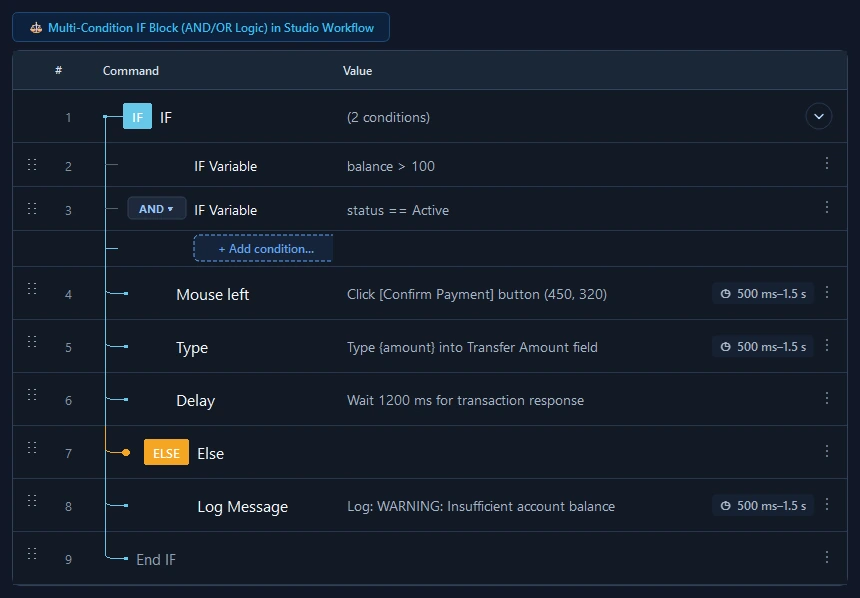Screen dimensions: 860x598
Task: Open the AND operator dropdown on row 3
Action: [156, 209]
